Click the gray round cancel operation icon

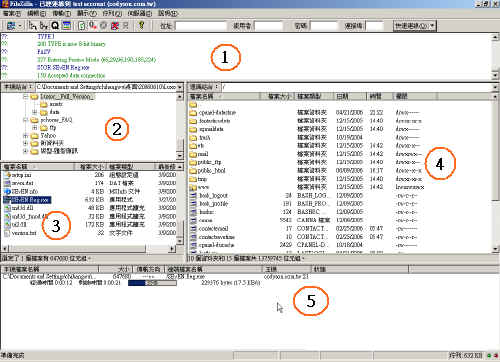pyautogui.click(x=103, y=26)
